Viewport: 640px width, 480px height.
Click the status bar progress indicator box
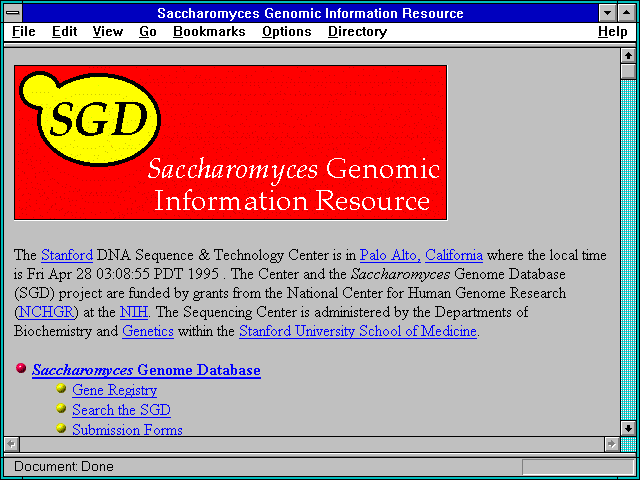pos(578,467)
